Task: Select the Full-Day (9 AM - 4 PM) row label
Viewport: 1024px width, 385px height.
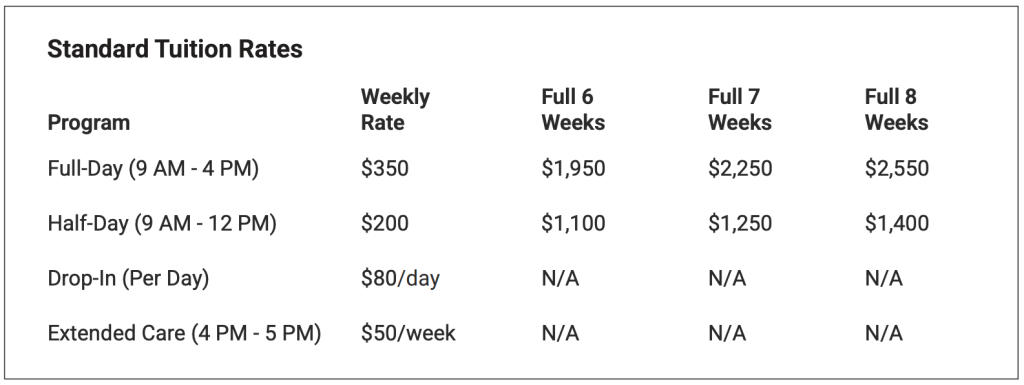Action: [153, 169]
